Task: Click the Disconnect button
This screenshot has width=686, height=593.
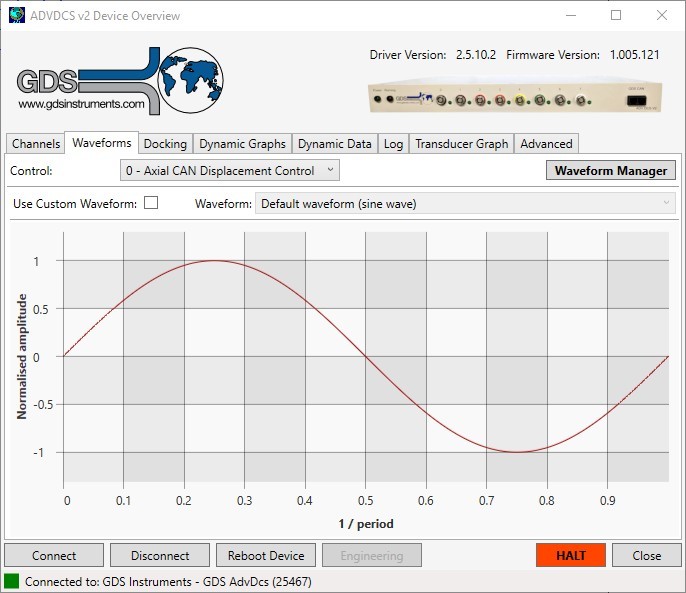Action: point(160,556)
